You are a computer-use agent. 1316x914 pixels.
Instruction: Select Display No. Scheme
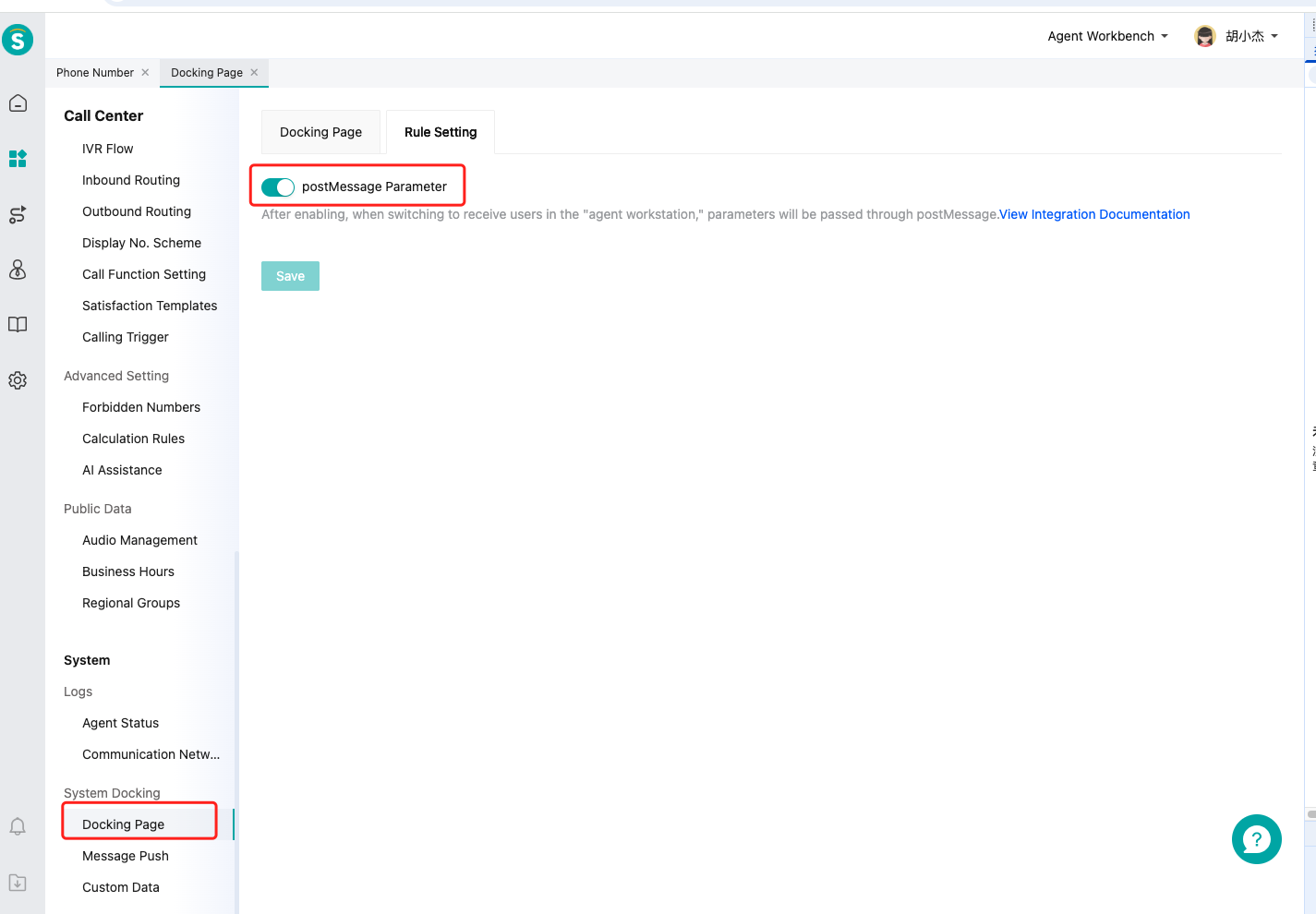[141, 243]
